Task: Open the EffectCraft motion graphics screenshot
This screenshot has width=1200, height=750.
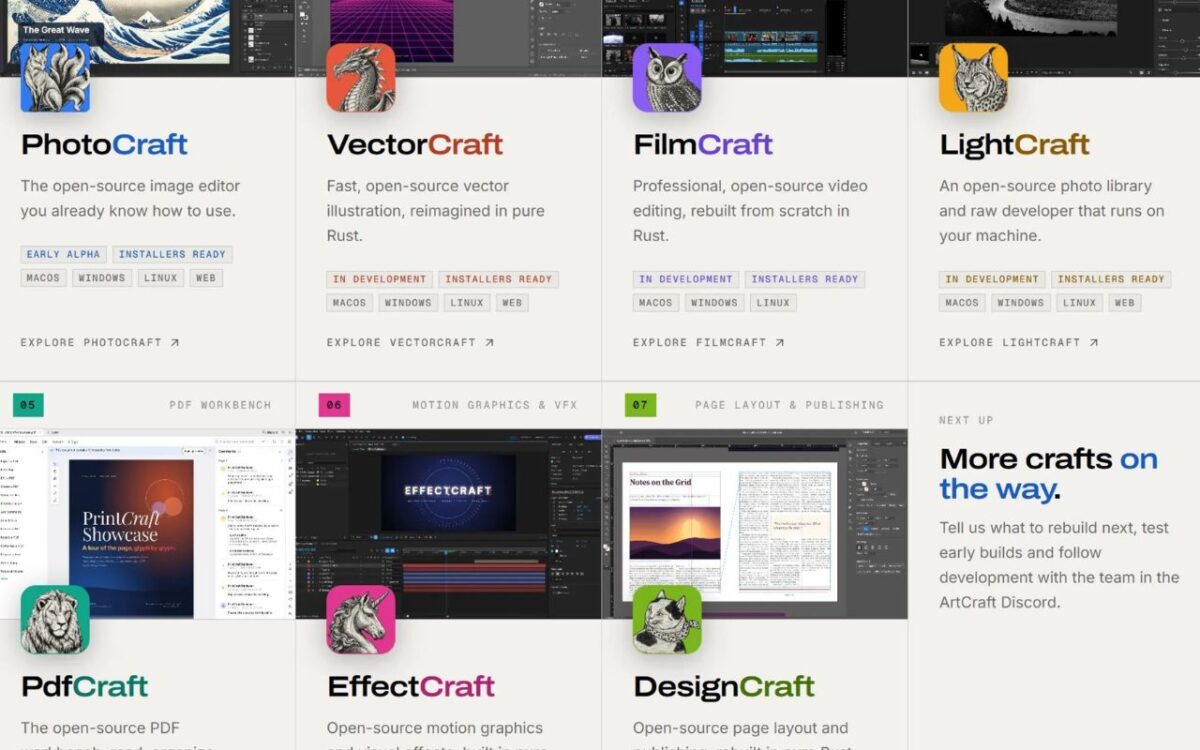Action: click(448, 524)
